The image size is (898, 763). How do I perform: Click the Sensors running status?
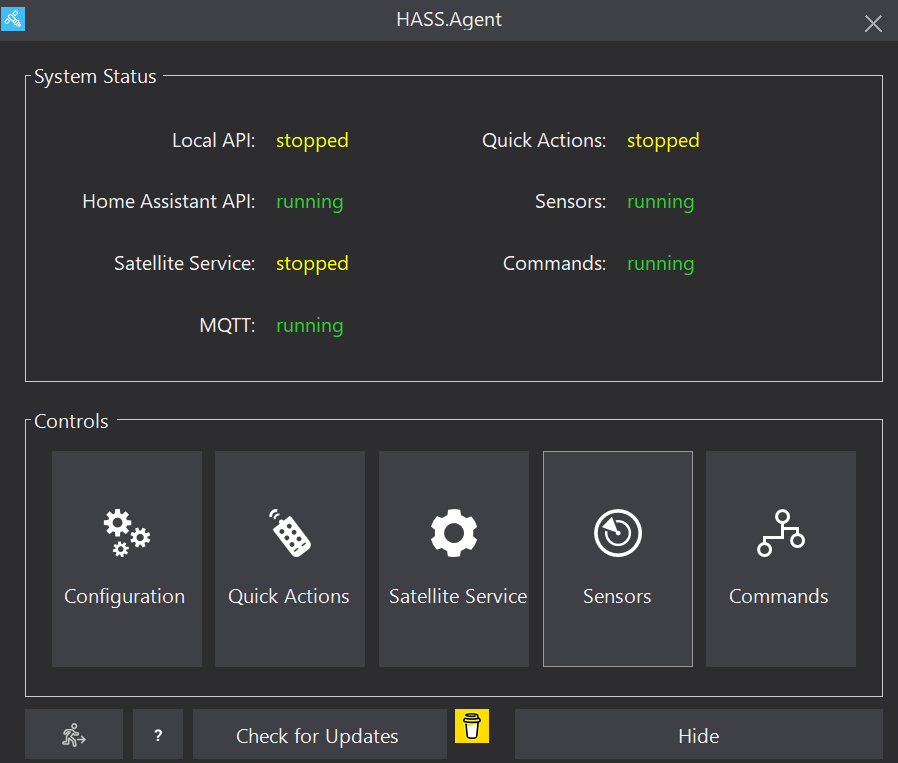point(661,202)
